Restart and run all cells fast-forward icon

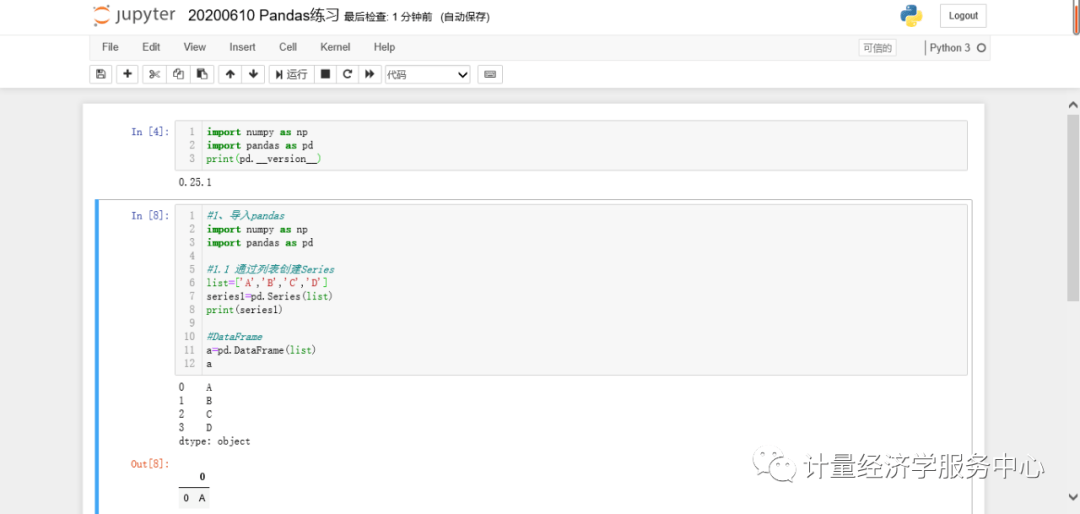(x=370, y=74)
